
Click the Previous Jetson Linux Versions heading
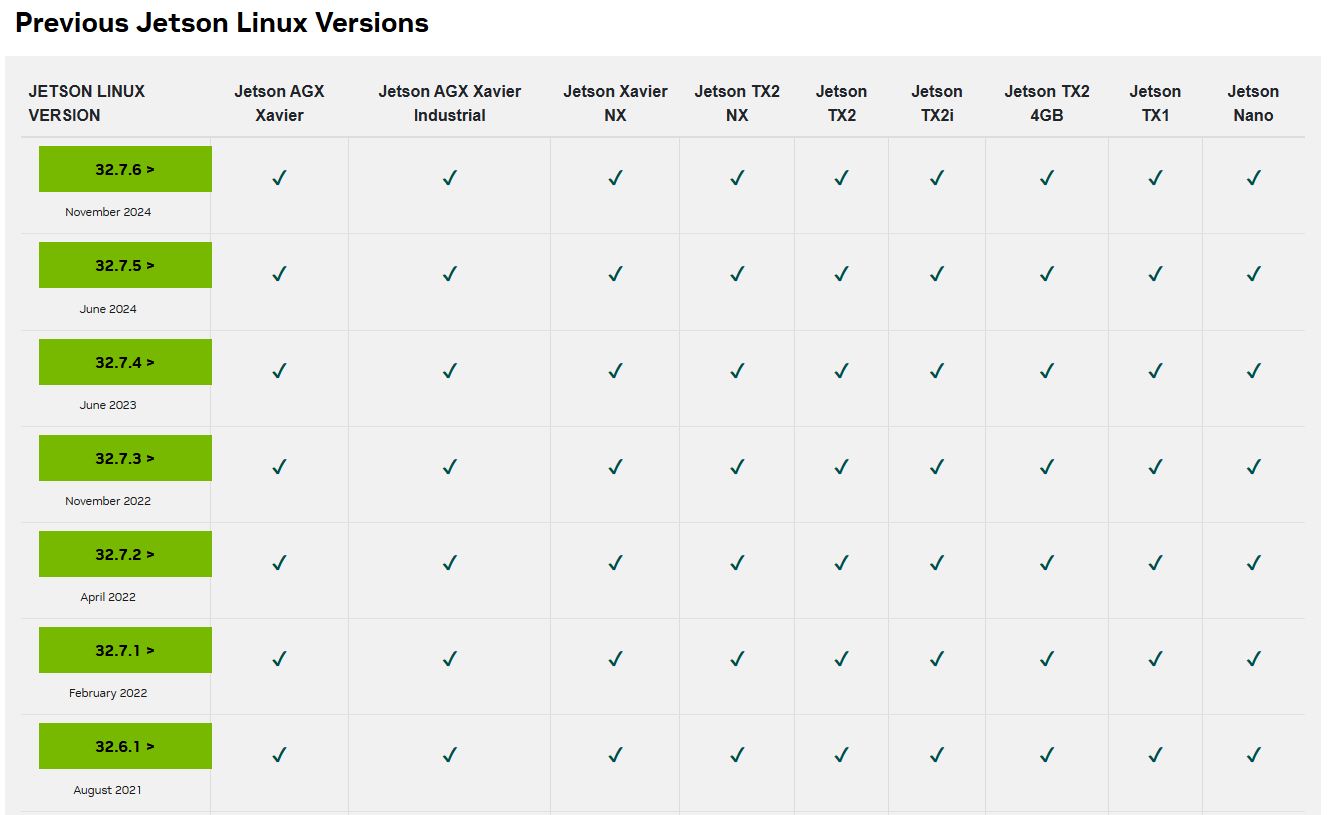[x=222, y=23]
